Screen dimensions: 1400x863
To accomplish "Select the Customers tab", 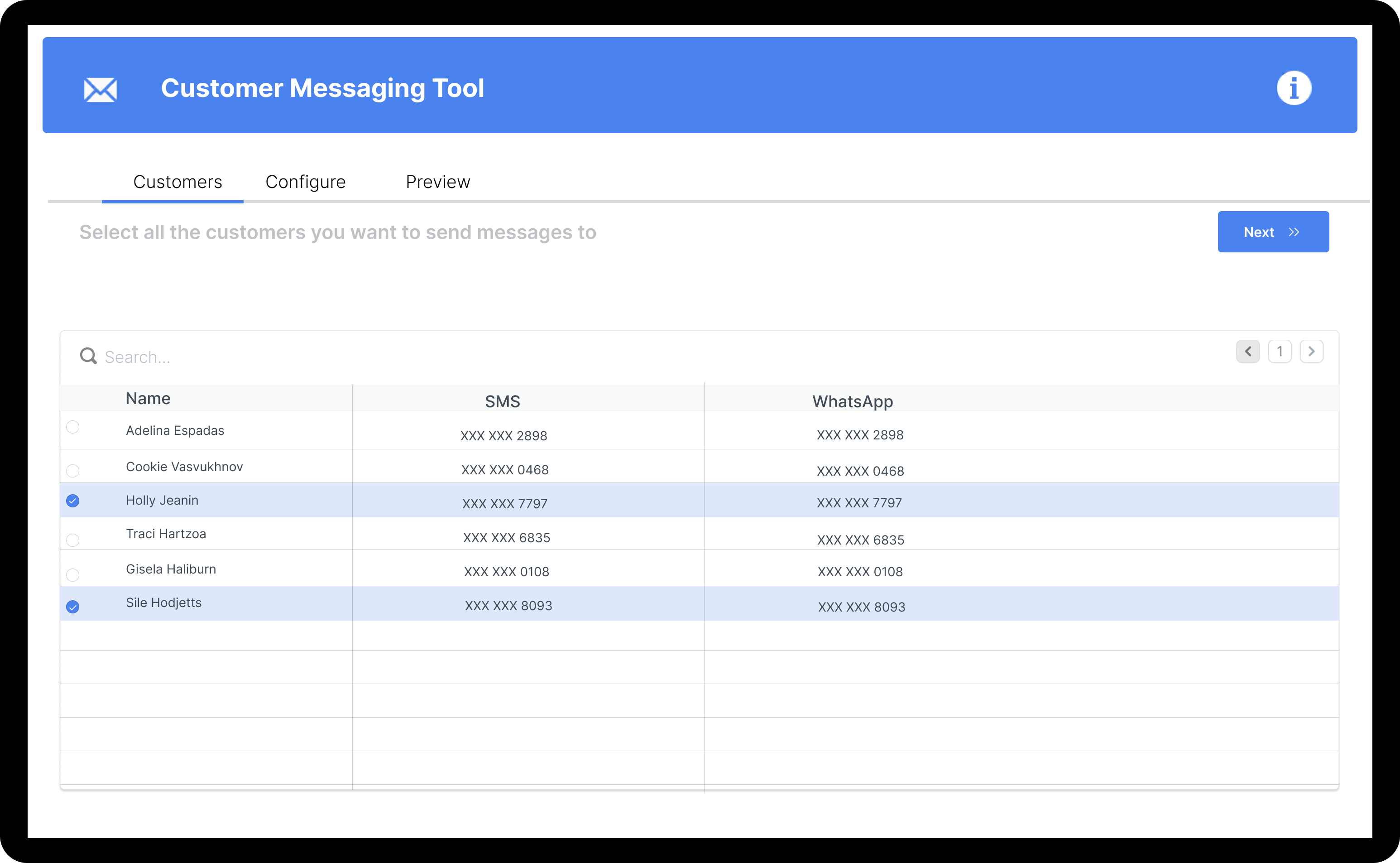I will point(177,182).
